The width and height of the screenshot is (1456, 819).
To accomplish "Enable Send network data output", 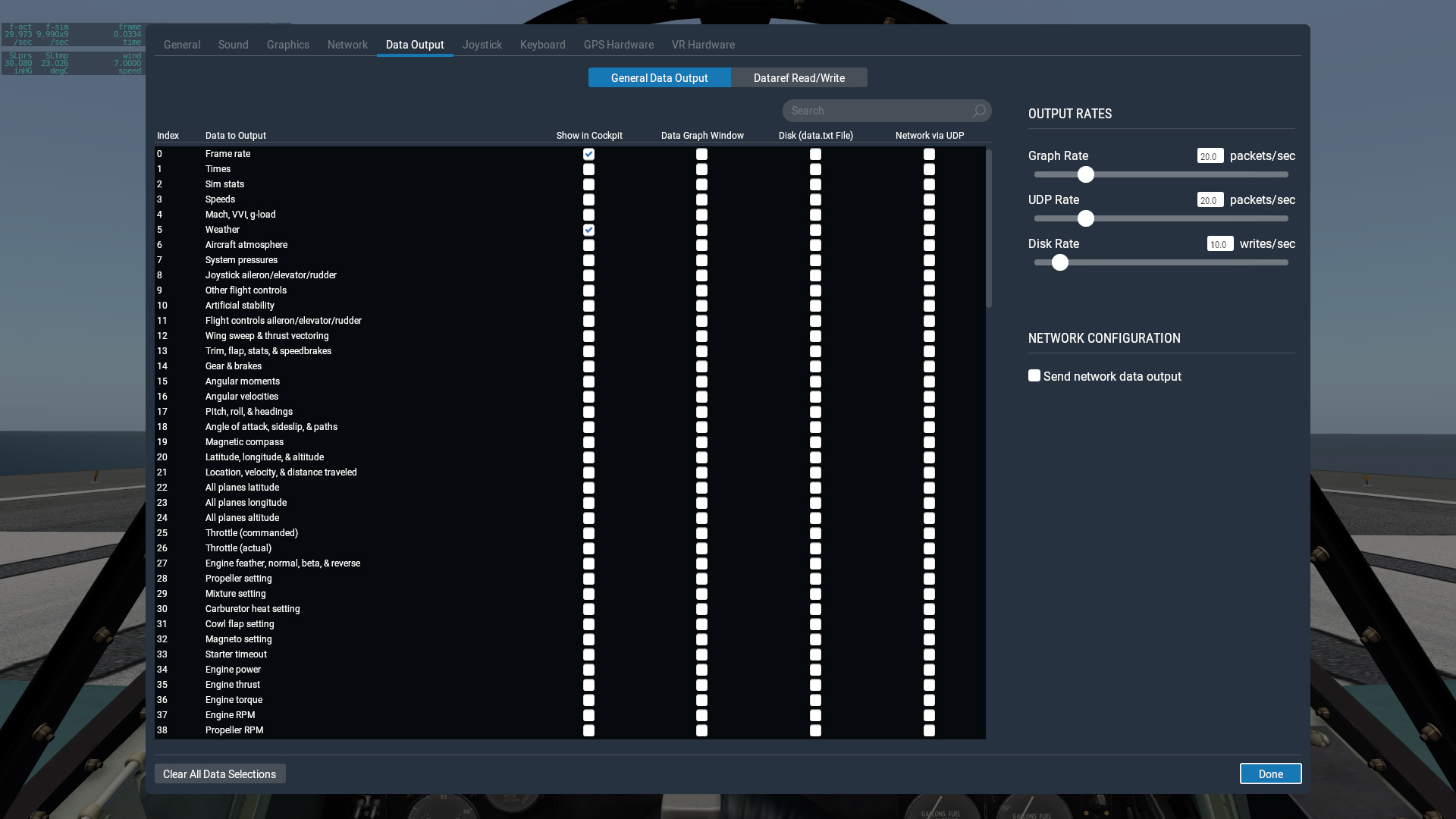I will [x=1034, y=376].
